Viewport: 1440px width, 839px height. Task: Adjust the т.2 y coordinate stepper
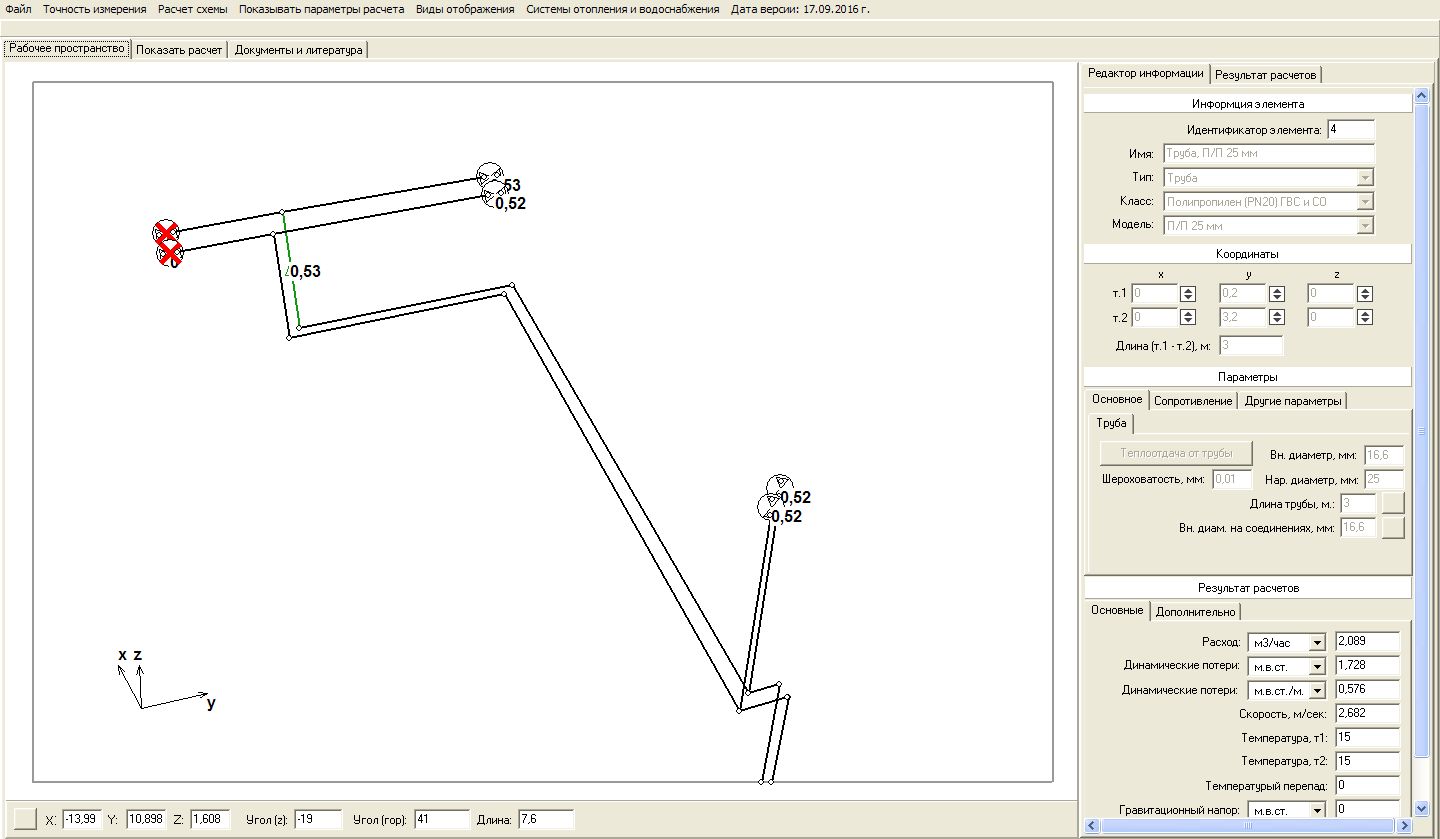point(1277,317)
